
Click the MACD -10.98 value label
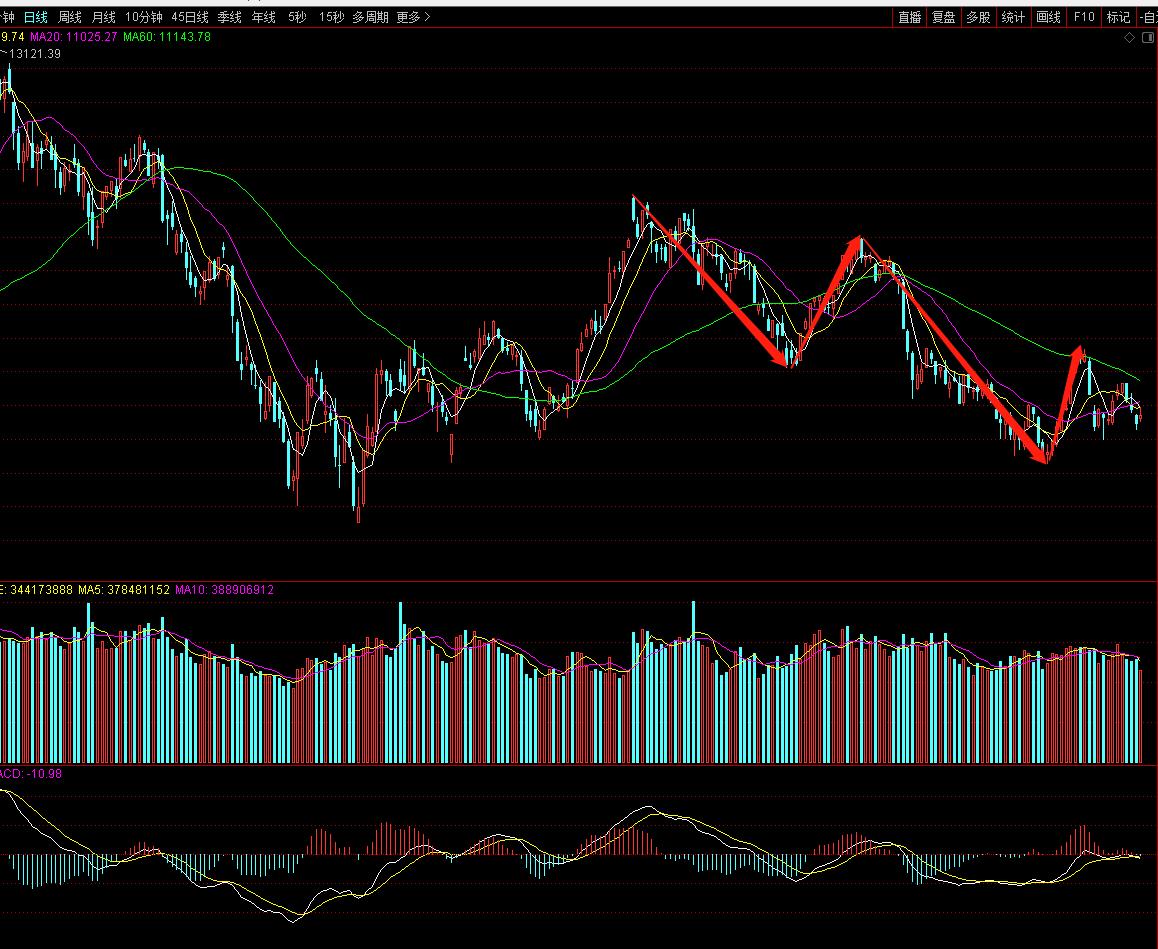tap(31, 774)
